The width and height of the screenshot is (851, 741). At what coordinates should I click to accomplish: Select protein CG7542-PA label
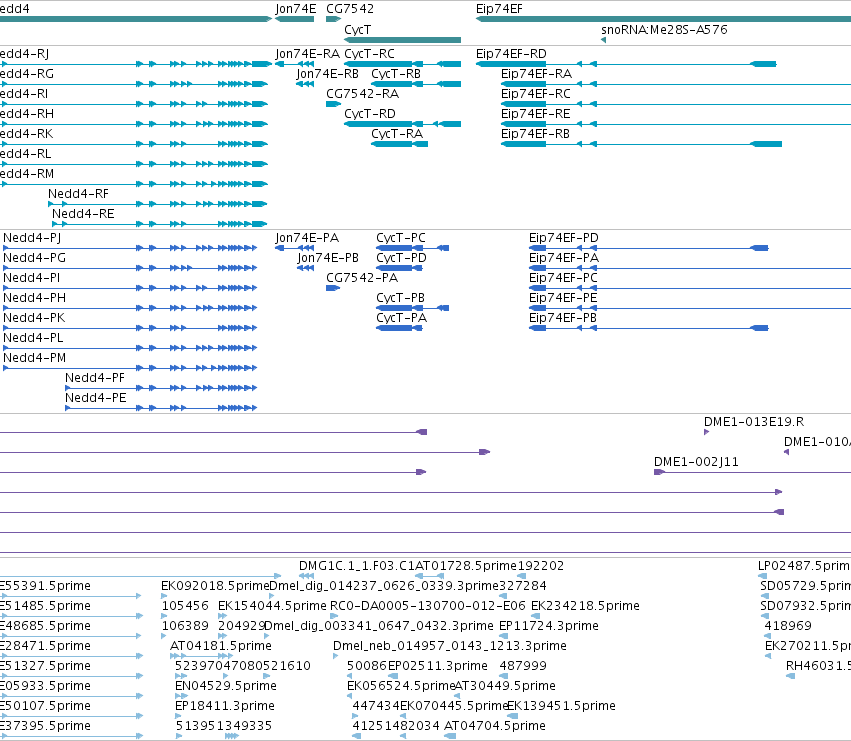(362, 278)
